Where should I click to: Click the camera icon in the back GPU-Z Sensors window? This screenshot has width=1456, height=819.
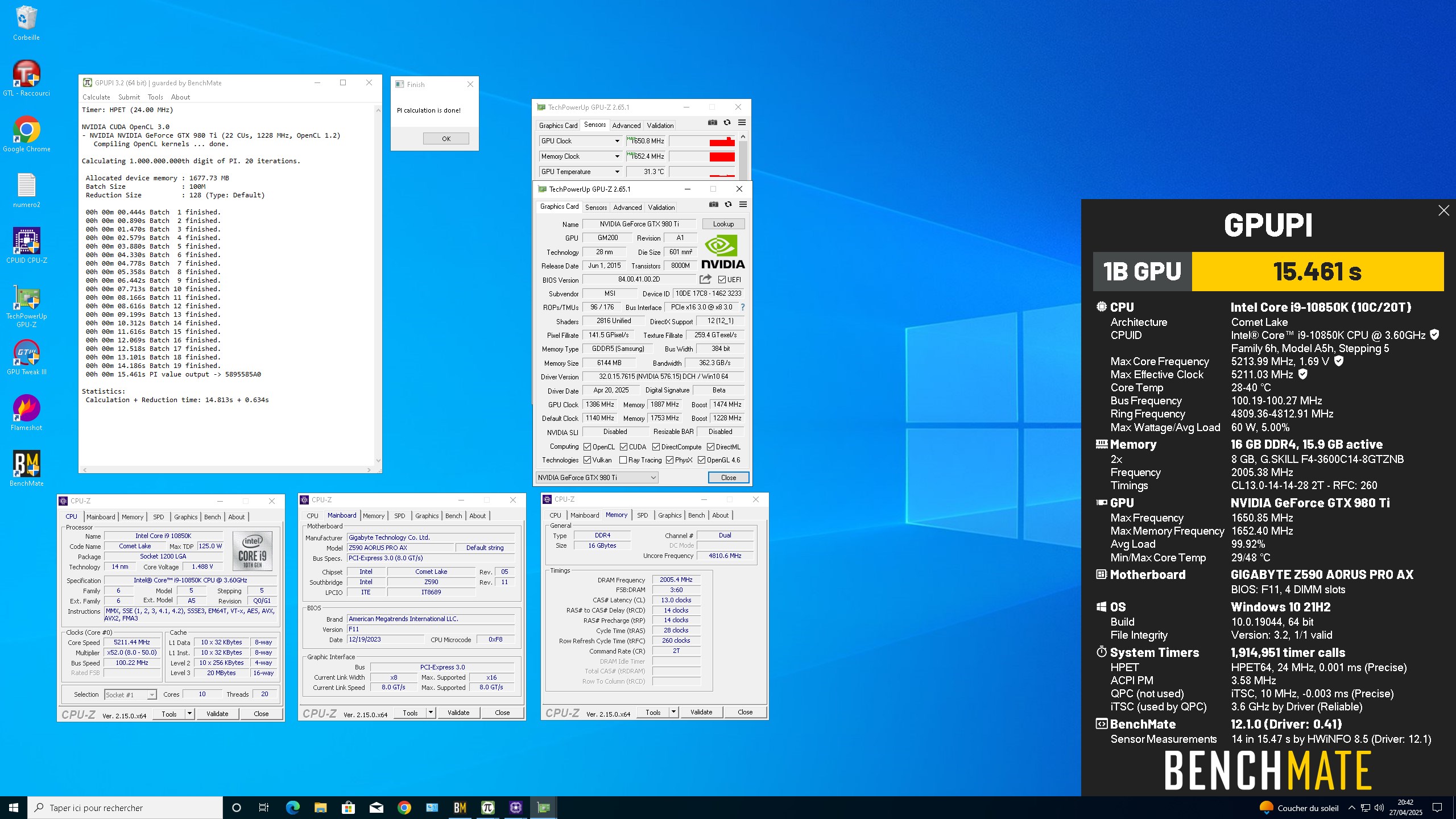click(x=713, y=122)
